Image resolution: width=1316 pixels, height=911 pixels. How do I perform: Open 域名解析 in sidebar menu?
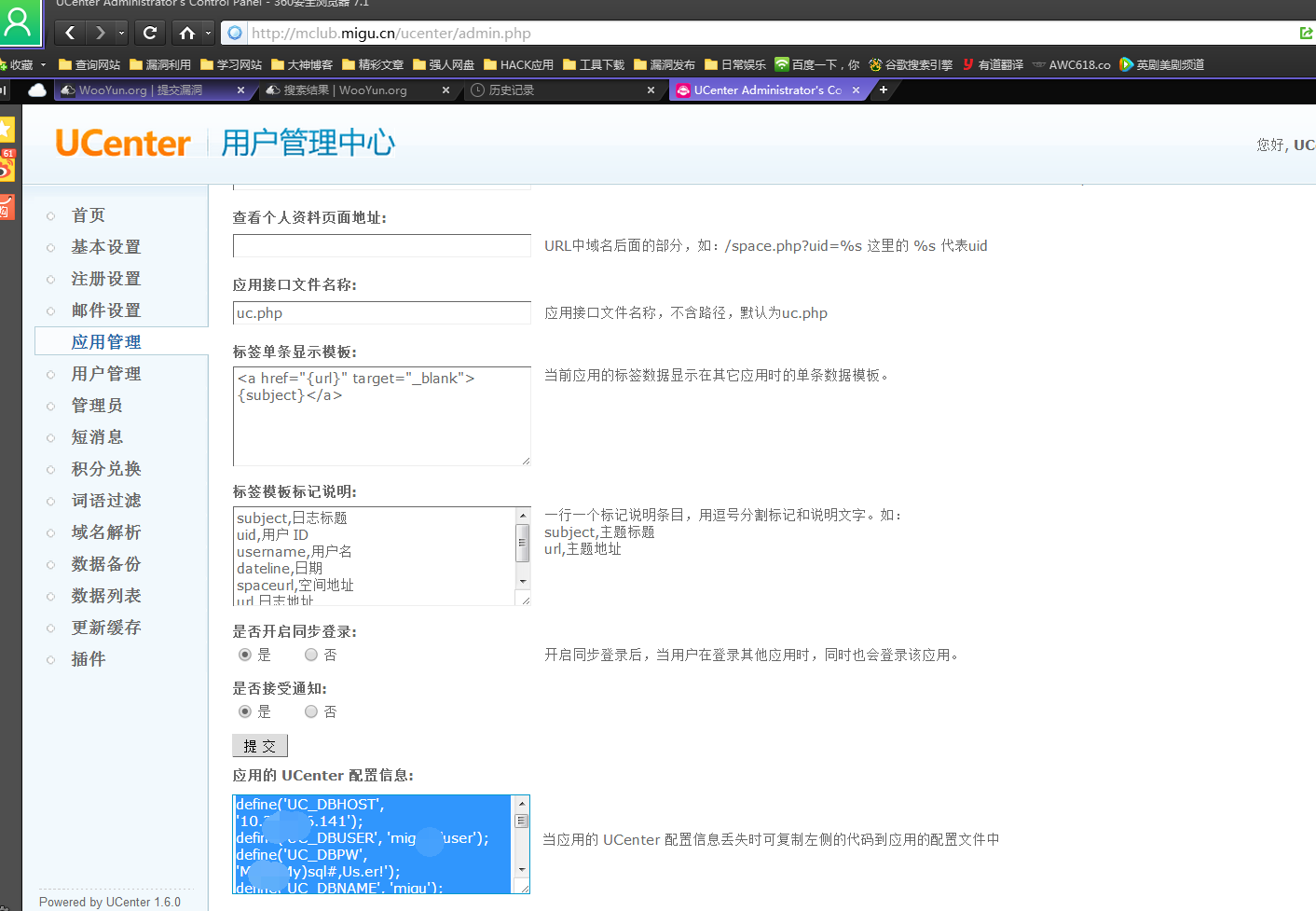point(106,532)
